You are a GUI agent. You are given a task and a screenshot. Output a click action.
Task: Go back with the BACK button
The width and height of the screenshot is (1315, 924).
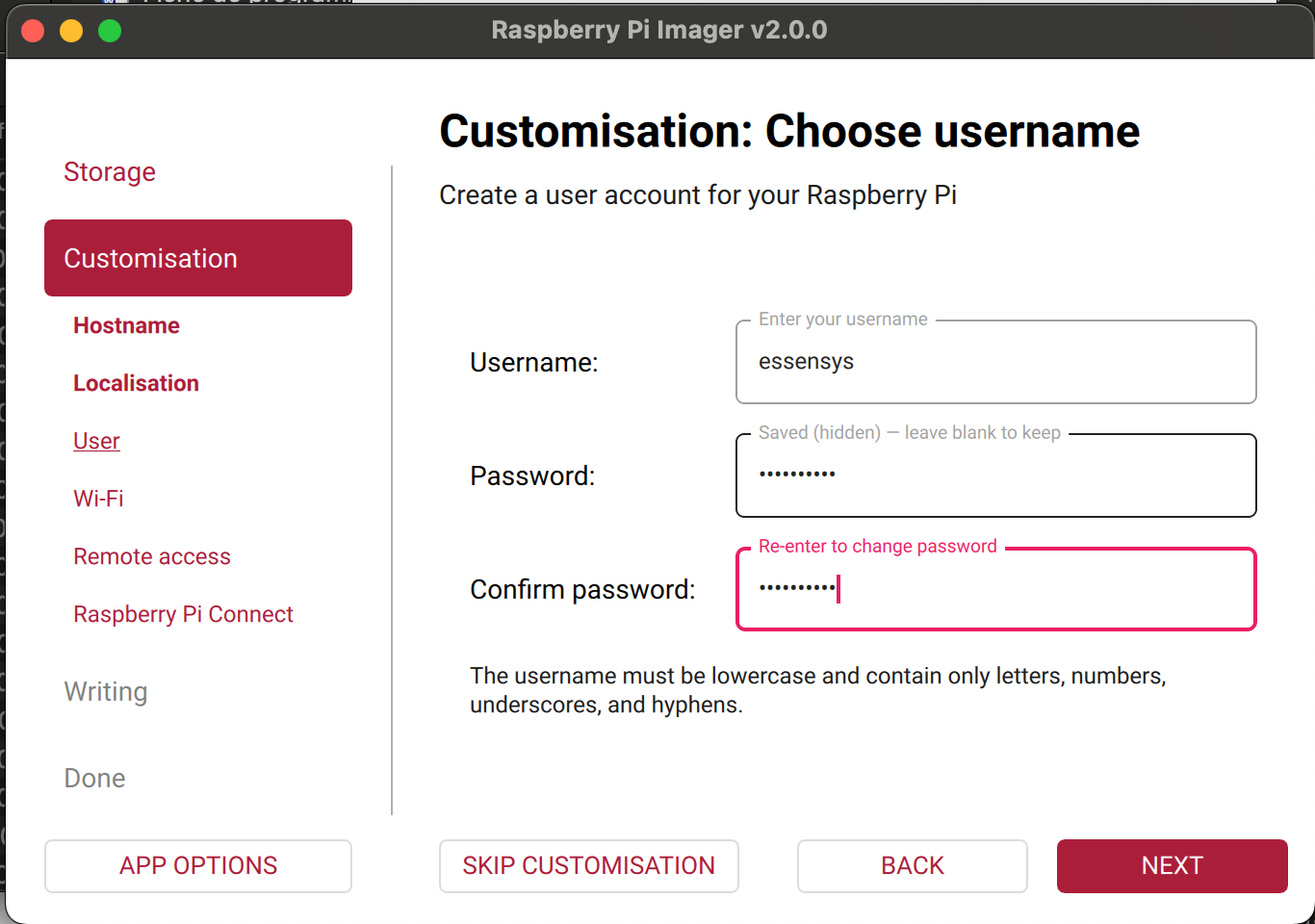pos(912,866)
